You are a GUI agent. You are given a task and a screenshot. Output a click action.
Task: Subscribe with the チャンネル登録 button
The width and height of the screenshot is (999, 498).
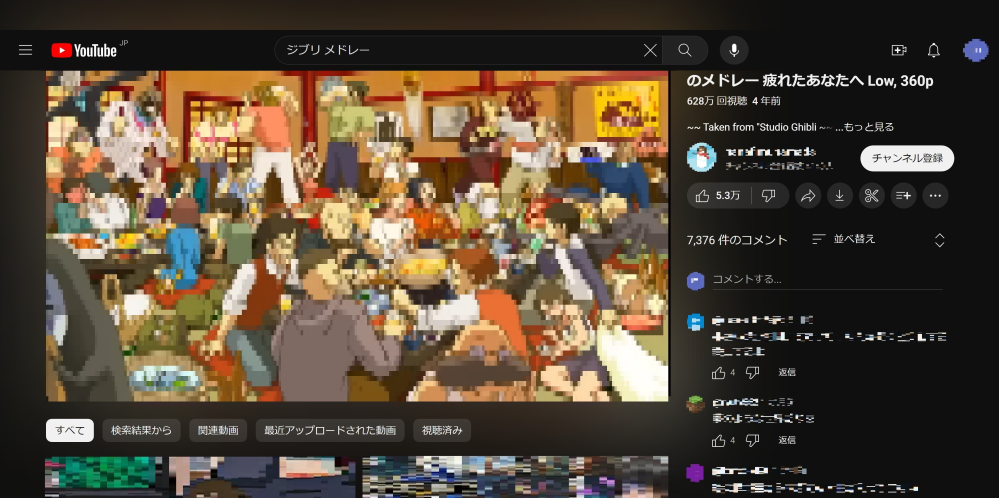(907, 159)
